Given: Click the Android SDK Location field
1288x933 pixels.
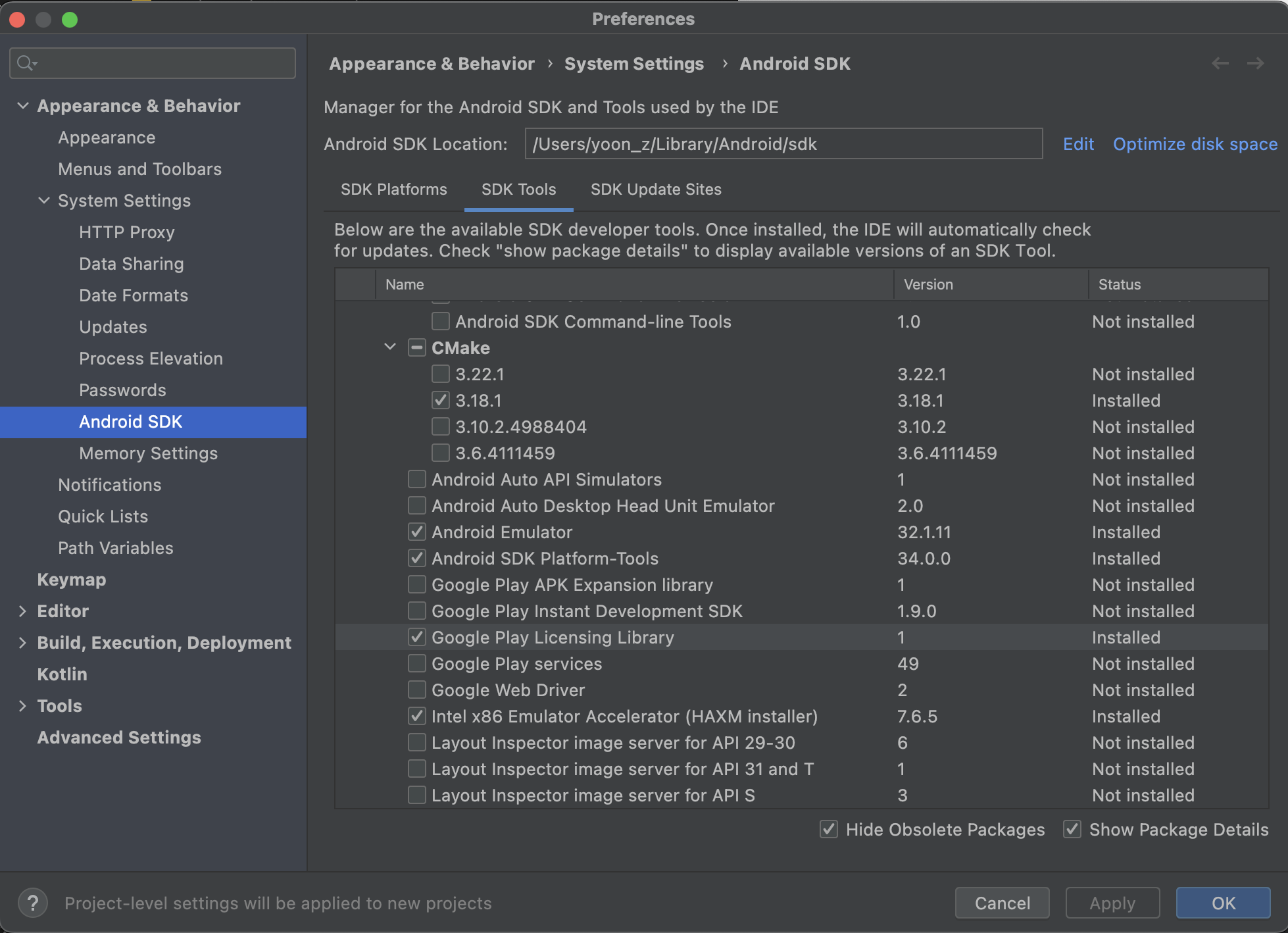Looking at the screenshot, I should click(x=783, y=144).
